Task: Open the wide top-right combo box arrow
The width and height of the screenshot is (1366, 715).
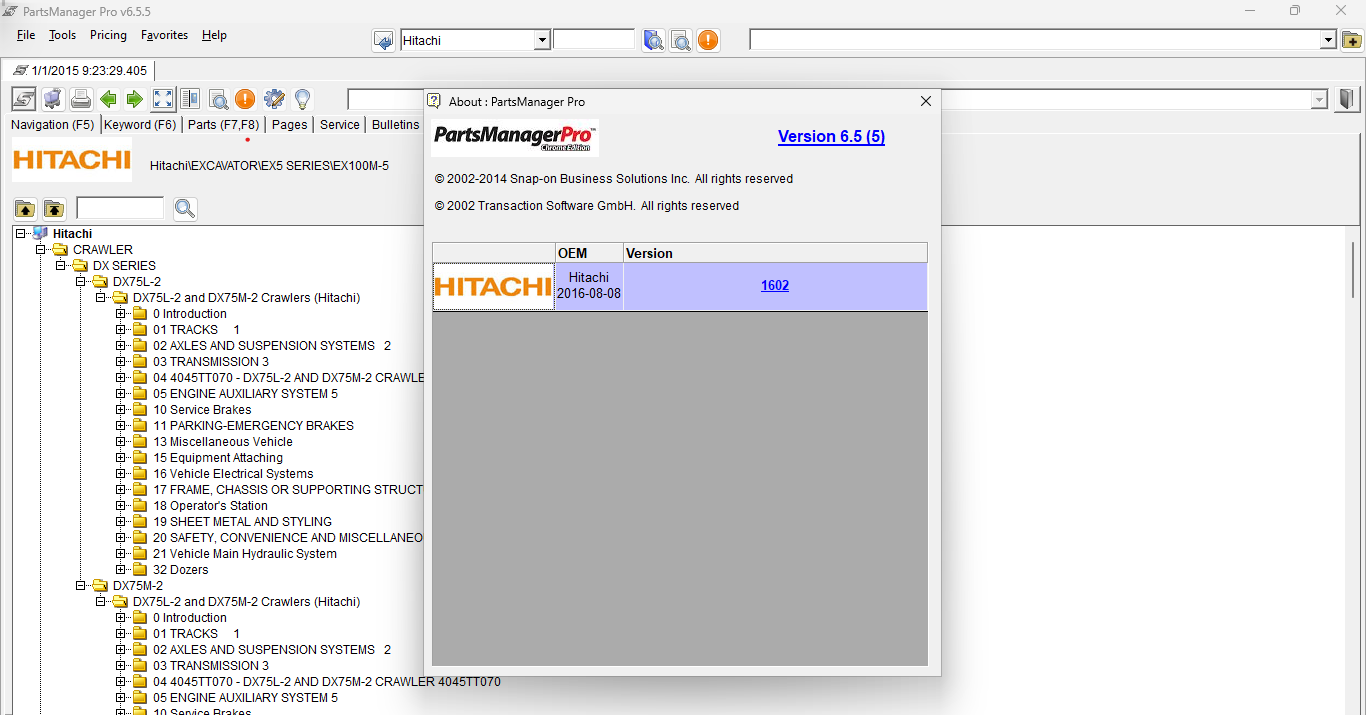Action: (1328, 40)
